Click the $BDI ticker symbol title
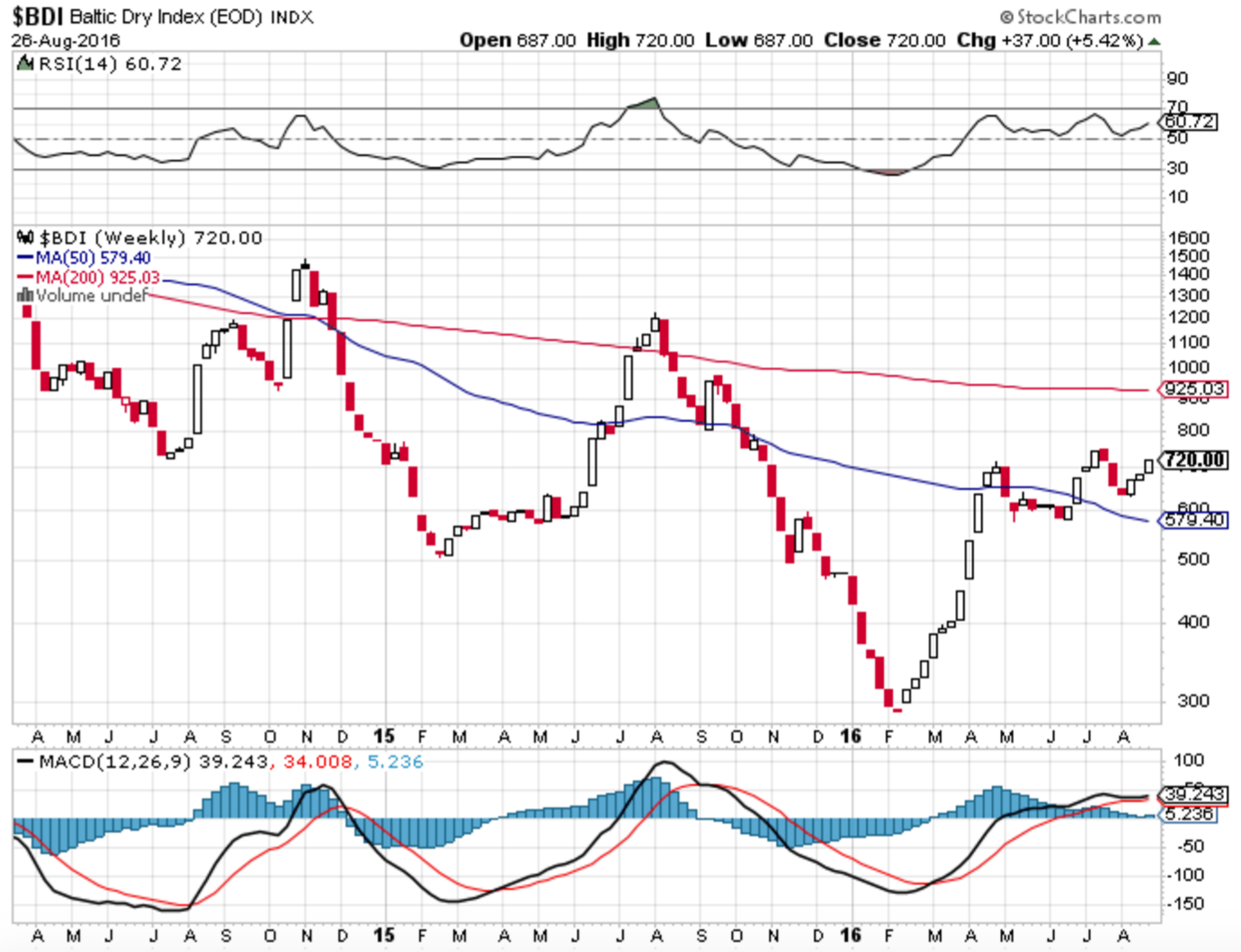The height and width of the screenshot is (952, 1241). point(37,16)
